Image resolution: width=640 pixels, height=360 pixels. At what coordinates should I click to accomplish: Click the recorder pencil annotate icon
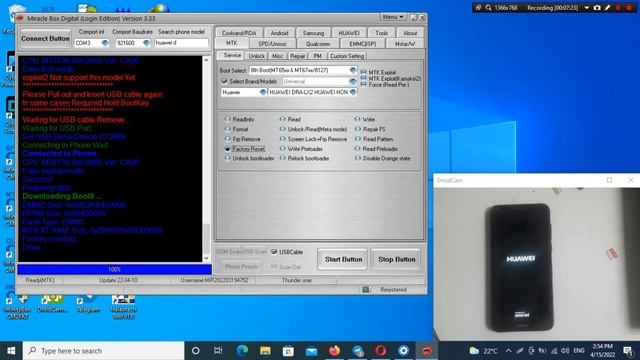(x=607, y=8)
